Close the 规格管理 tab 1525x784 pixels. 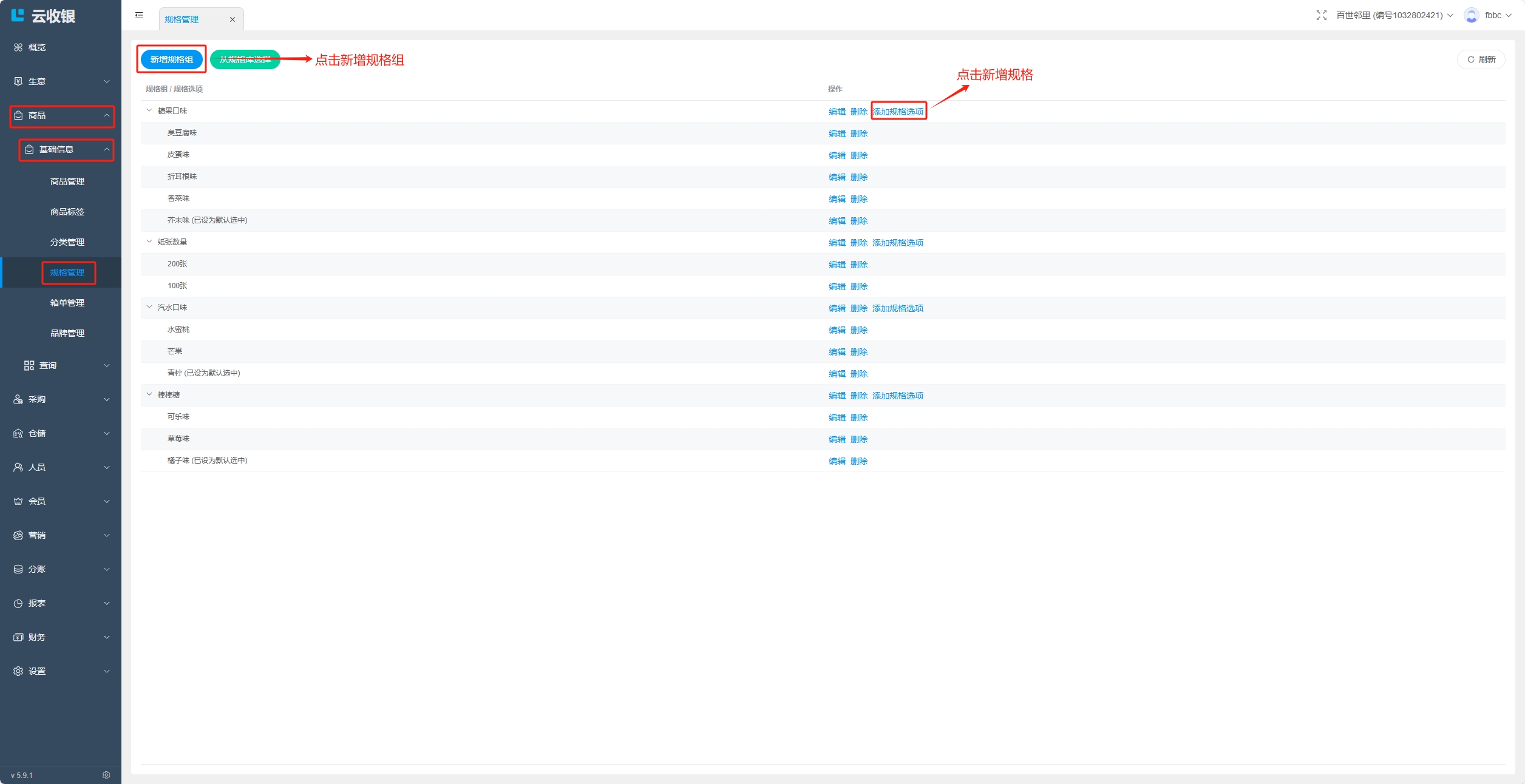pos(232,19)
